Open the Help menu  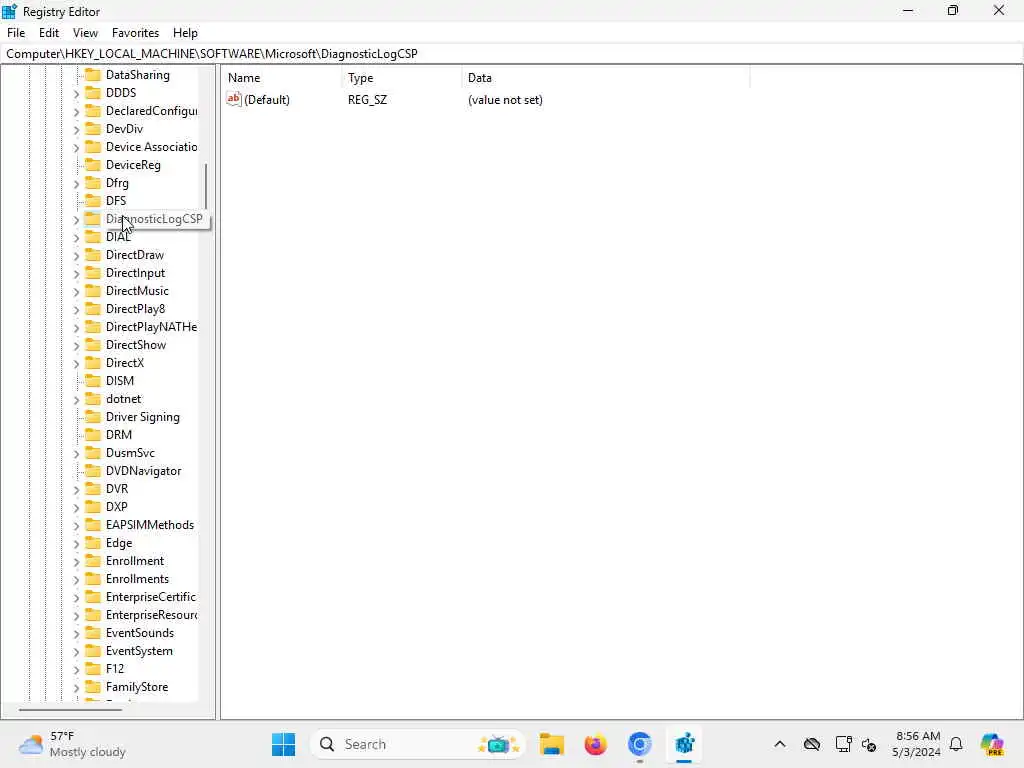(x=185, y=33)
